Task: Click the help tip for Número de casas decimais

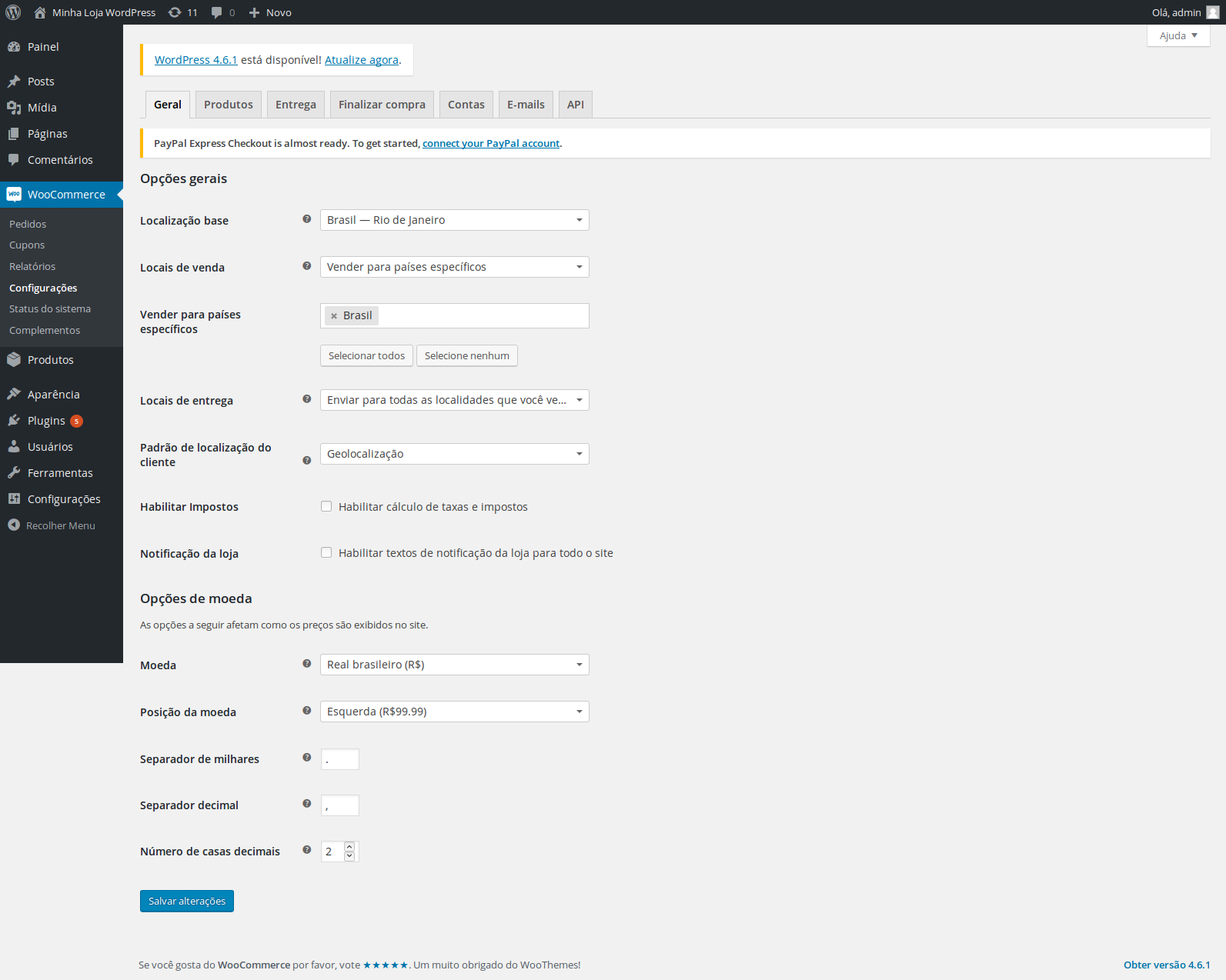Action: click(306, 850)
